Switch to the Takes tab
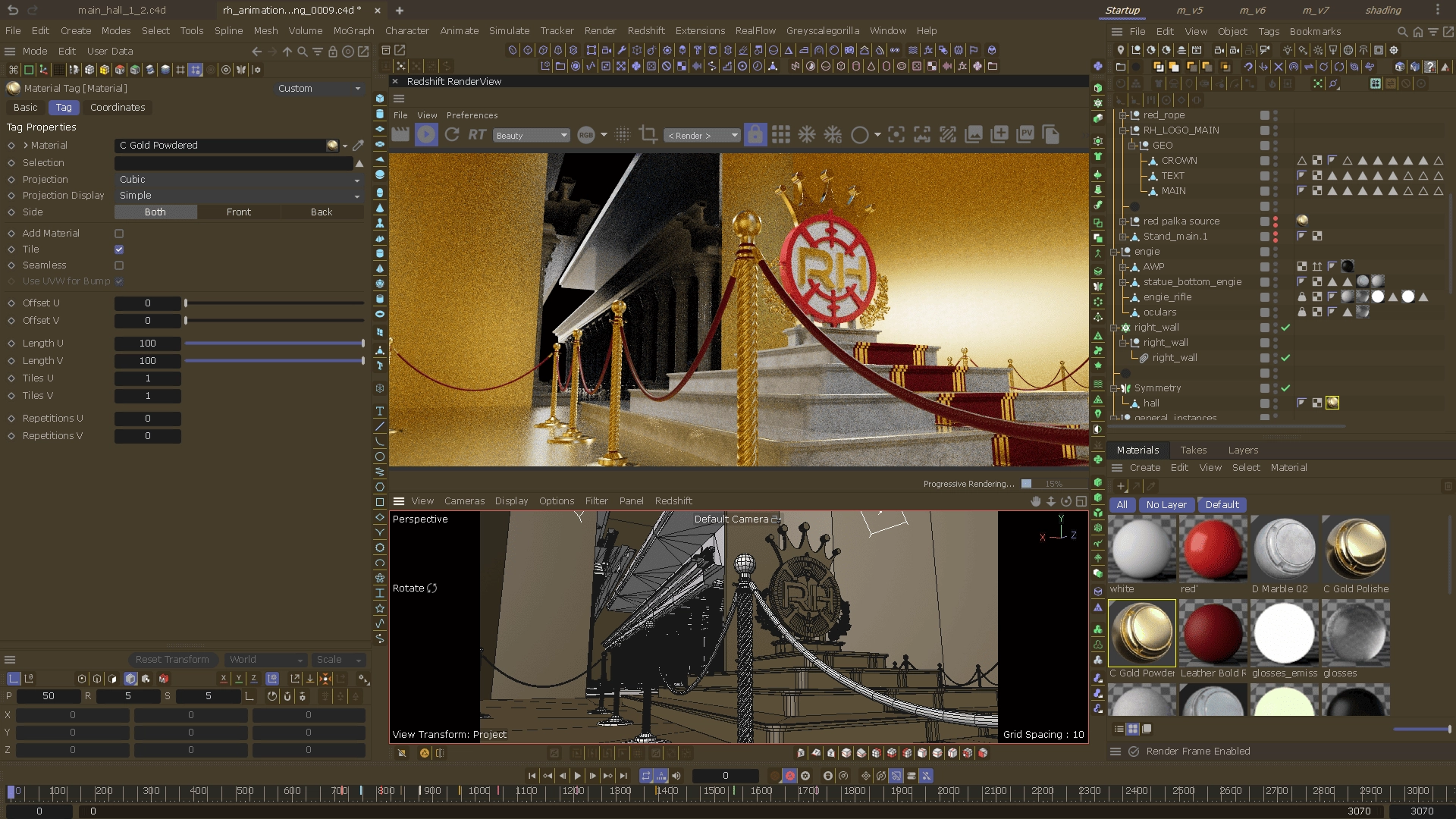Screen dimensions: 1456x819 (x=1193, y=450)
